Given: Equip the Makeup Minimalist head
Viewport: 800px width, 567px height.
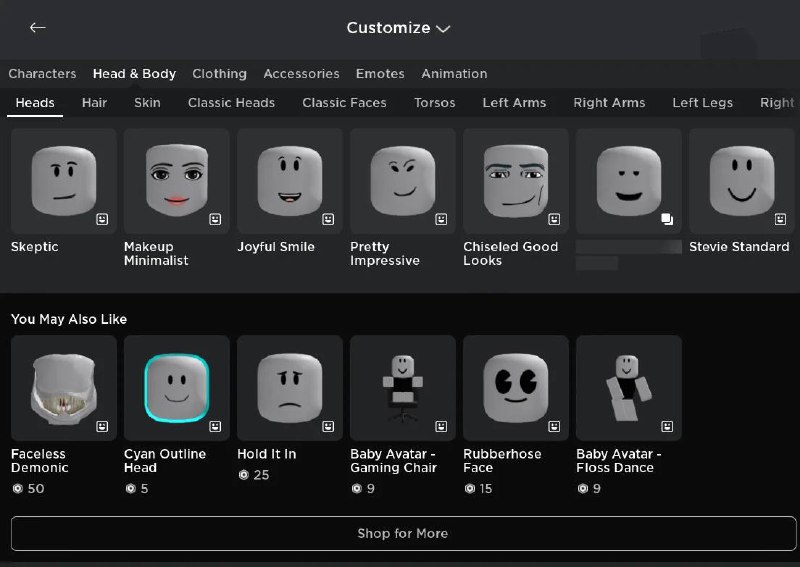Looking at the screenshot, I should (176, 181).
